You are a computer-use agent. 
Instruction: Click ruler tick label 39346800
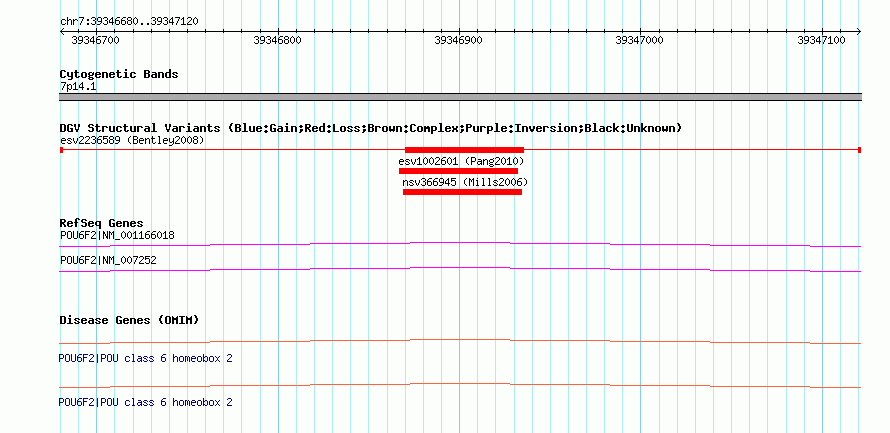(x=278, y=40)
